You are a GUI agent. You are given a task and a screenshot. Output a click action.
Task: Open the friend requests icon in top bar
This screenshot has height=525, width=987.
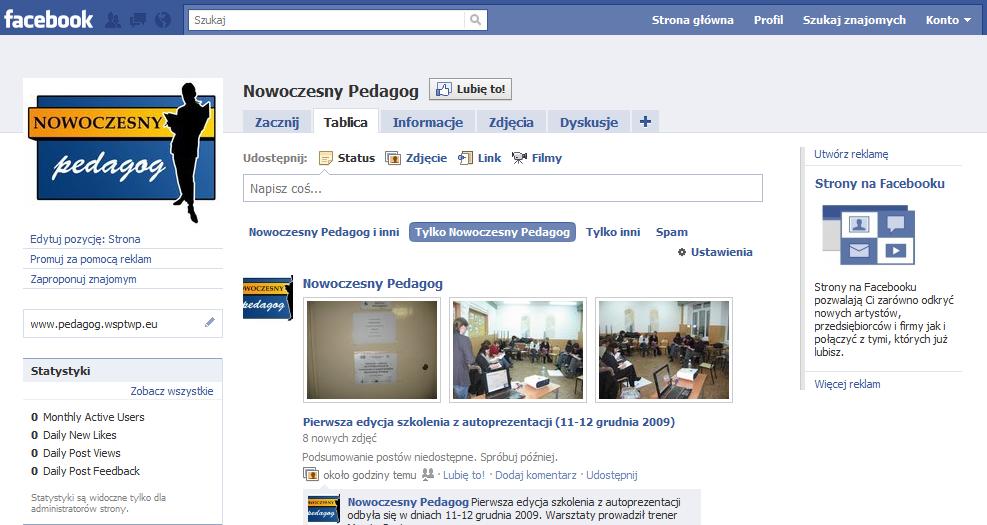113,20
